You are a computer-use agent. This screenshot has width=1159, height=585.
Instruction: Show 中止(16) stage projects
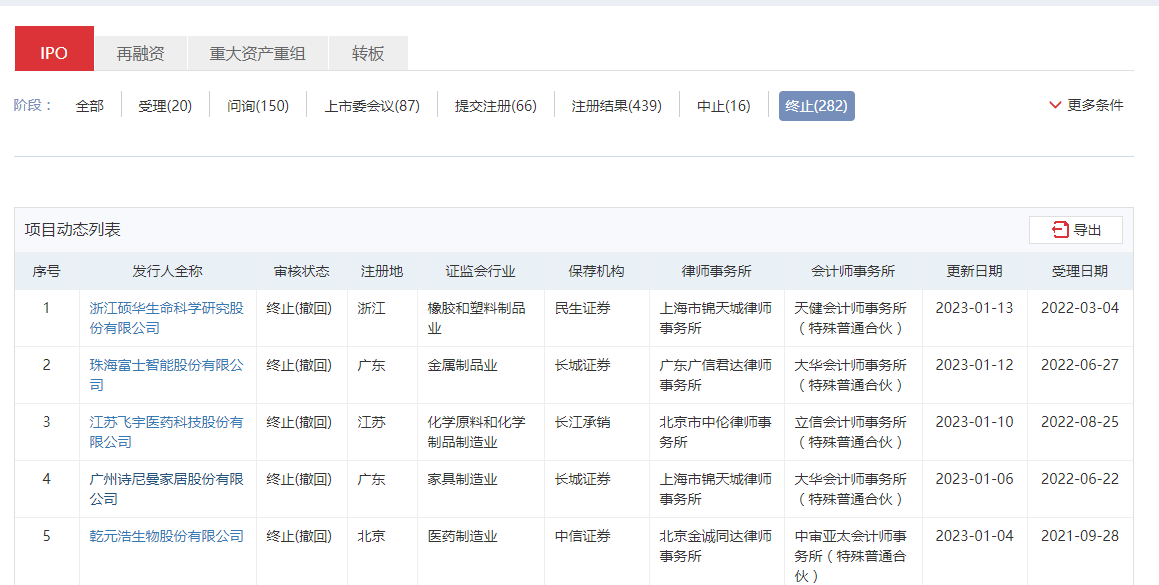[x=724, y=106]
